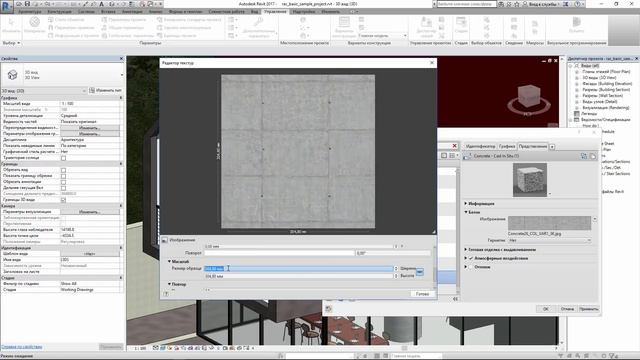The height and width of the screenshot is (360, 640).
Task: Click the image icon in texture editor
Action: click(x=164, y=240)
